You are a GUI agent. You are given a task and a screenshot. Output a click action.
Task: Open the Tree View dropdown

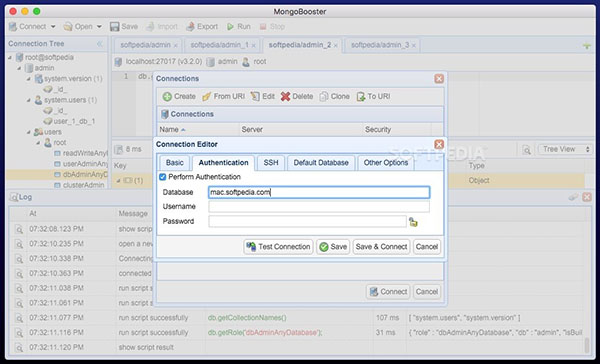566,149
